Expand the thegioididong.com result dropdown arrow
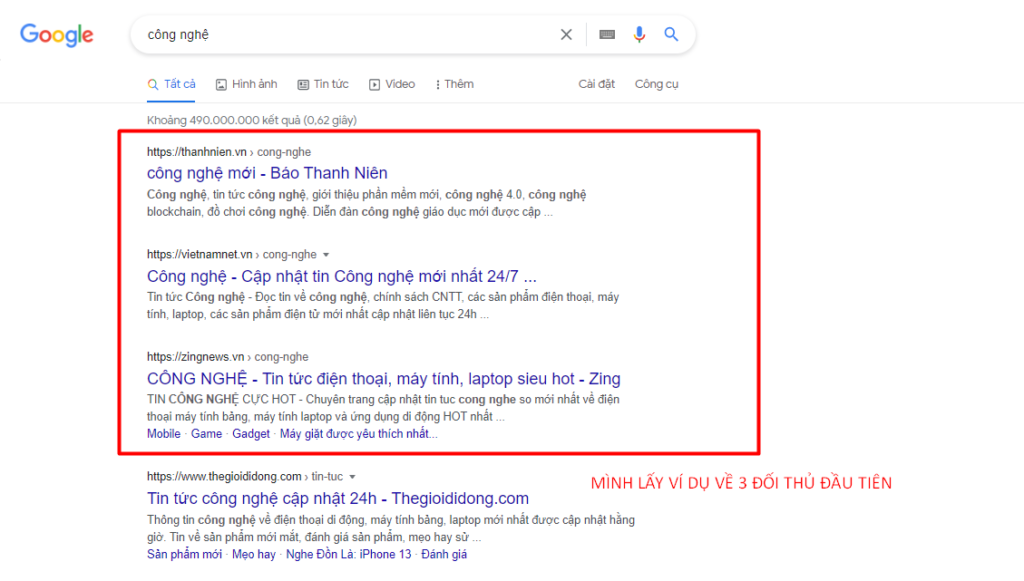The height and width of the screenshot is (581, 1024). [352, 477]
